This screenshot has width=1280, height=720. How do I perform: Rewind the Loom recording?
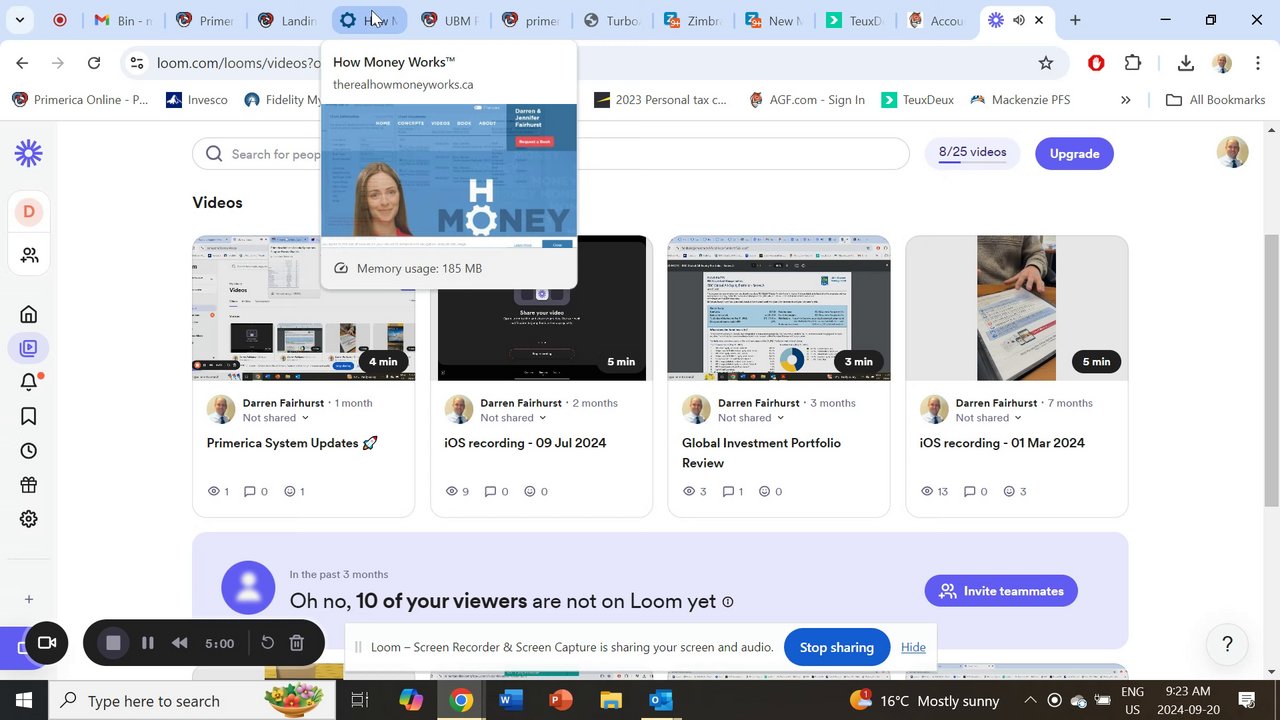180,643
